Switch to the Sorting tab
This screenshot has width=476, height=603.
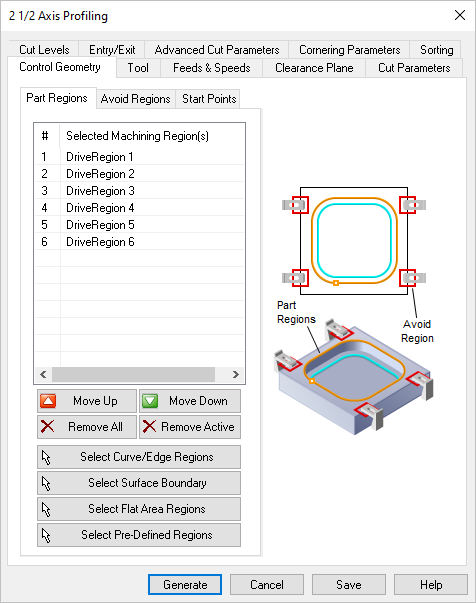436,50
